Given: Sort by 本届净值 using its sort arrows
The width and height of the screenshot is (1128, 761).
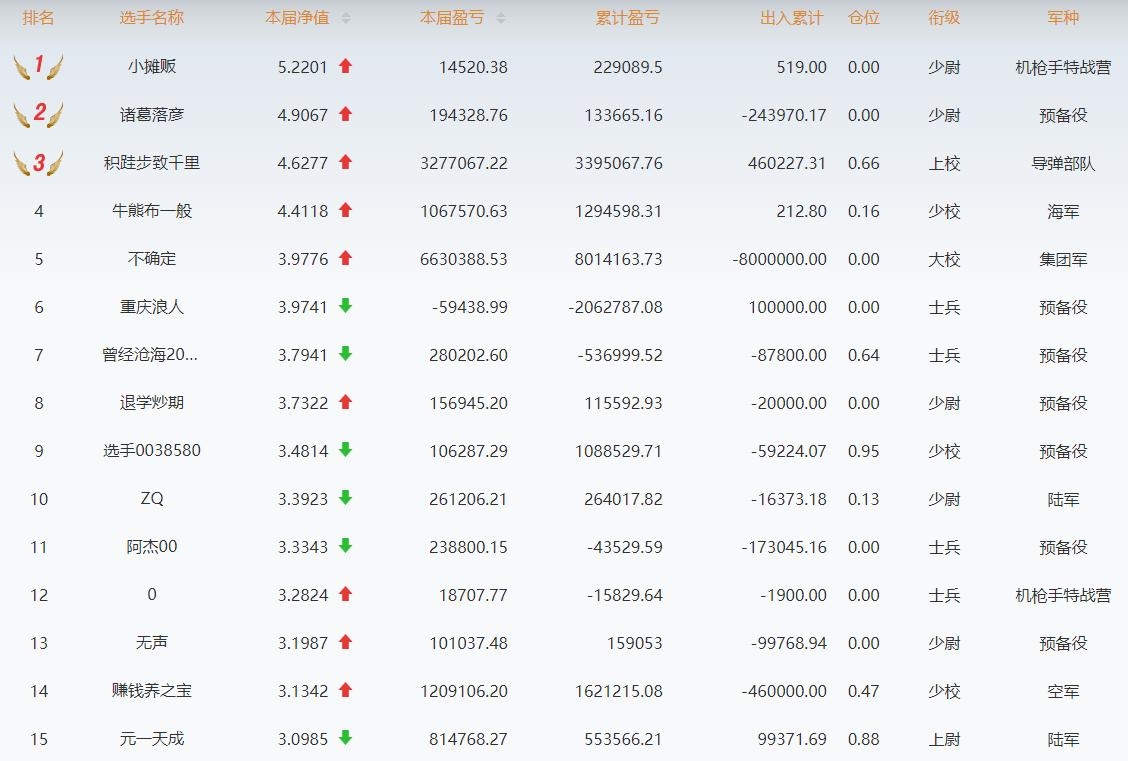Looking at the screenshot, I should (346, 18).
